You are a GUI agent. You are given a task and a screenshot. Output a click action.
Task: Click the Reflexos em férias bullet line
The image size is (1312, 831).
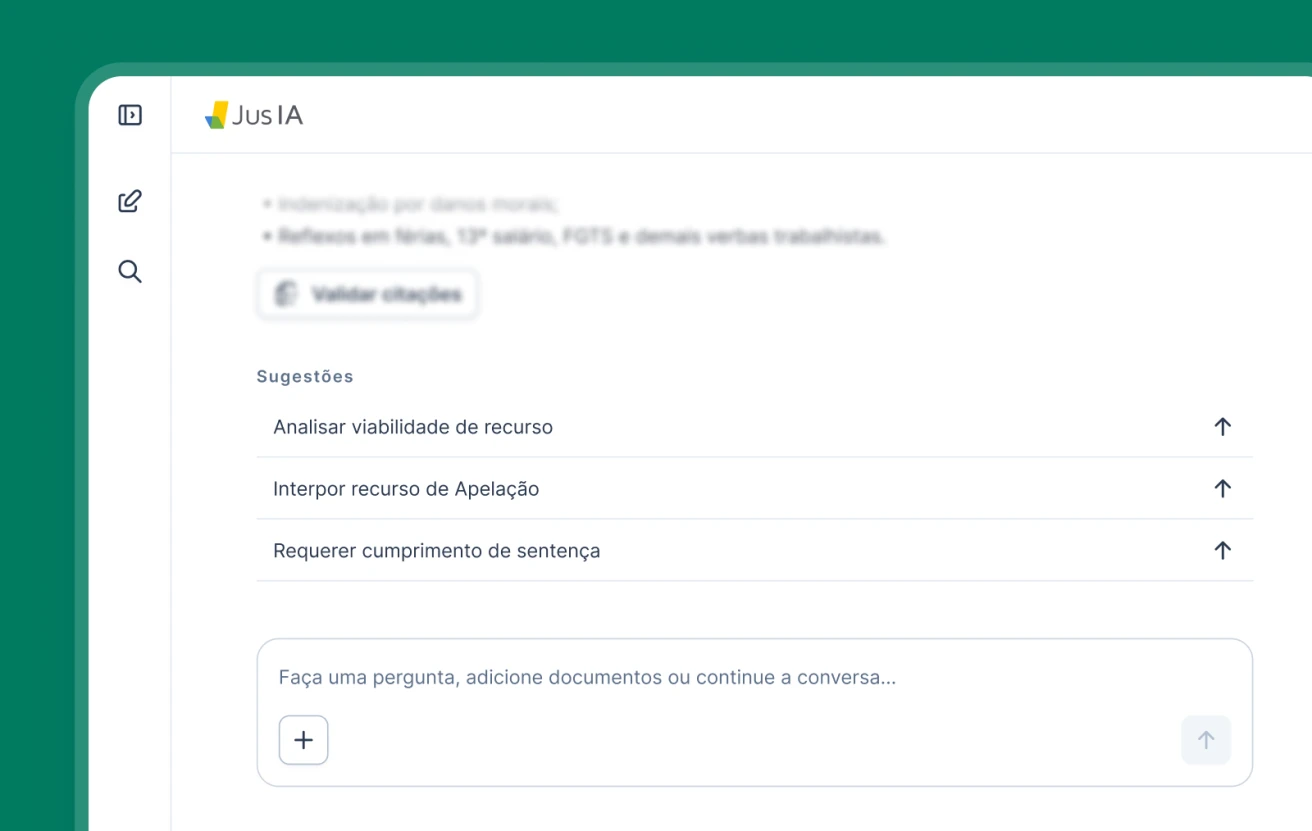point(582,237)
